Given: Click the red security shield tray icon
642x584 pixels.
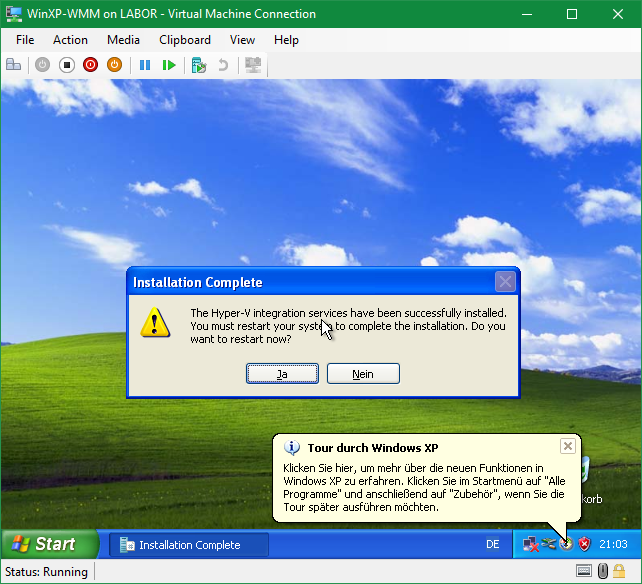Looking at the screenshot, I should pos(585,545).
